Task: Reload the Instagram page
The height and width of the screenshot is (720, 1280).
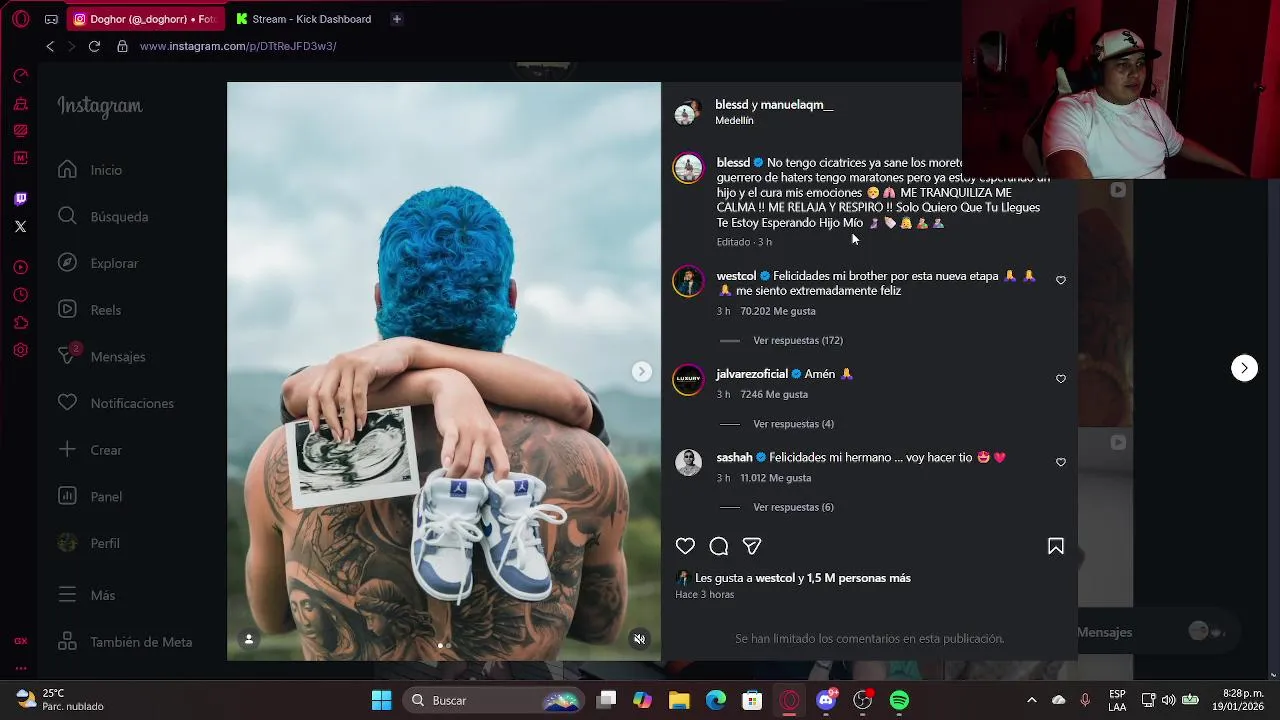Action: click(x=94, y=46)
